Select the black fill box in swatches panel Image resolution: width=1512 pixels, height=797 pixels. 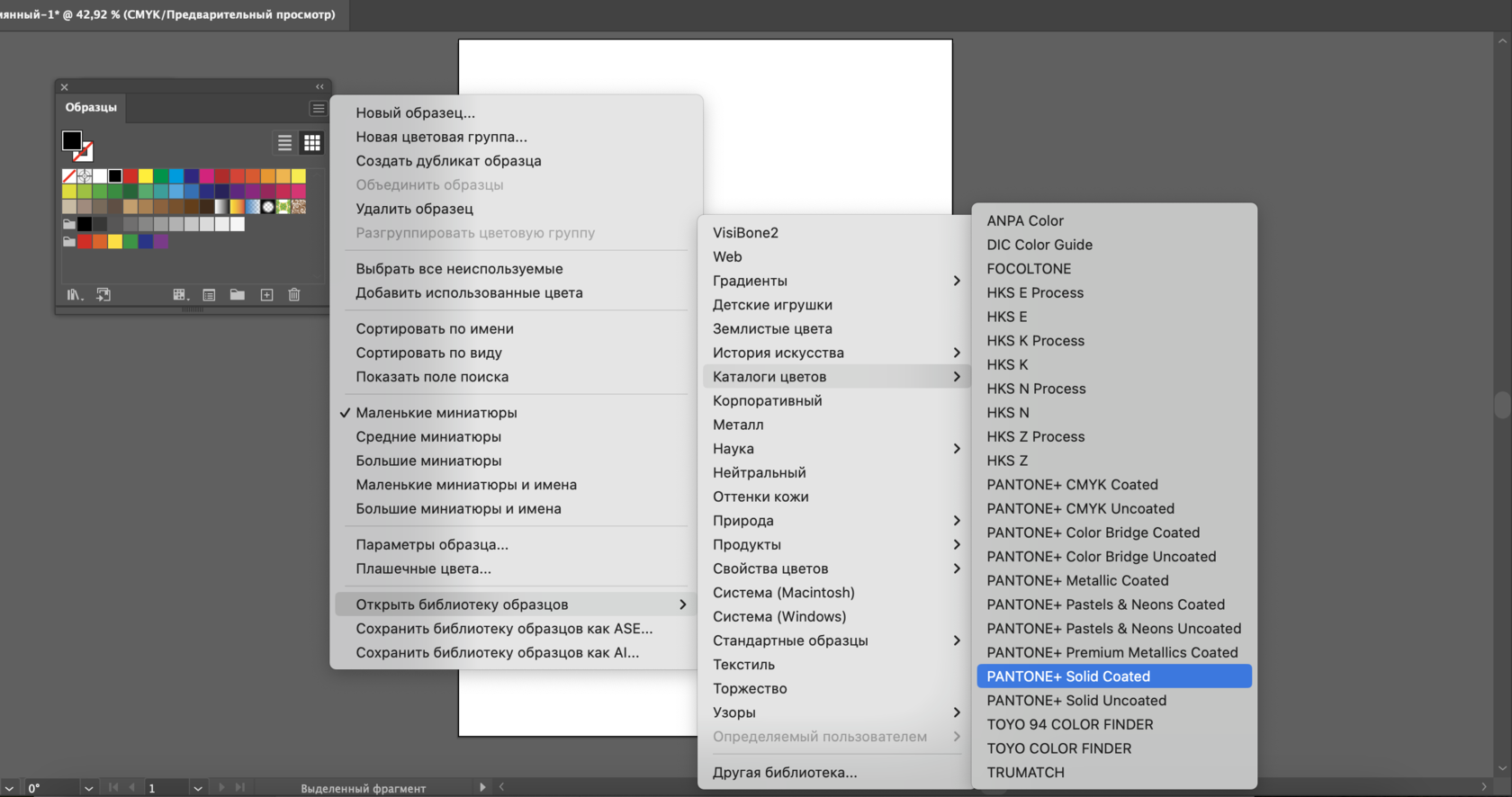click(x=72, y=140)
